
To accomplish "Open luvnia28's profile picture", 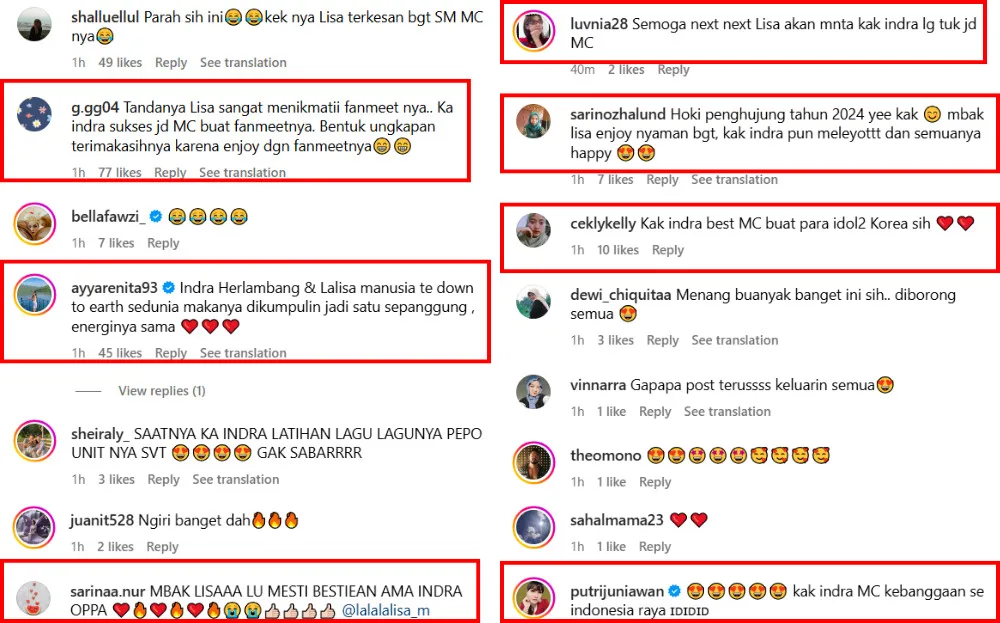I will pyautogui.click(x=534, y=31).
